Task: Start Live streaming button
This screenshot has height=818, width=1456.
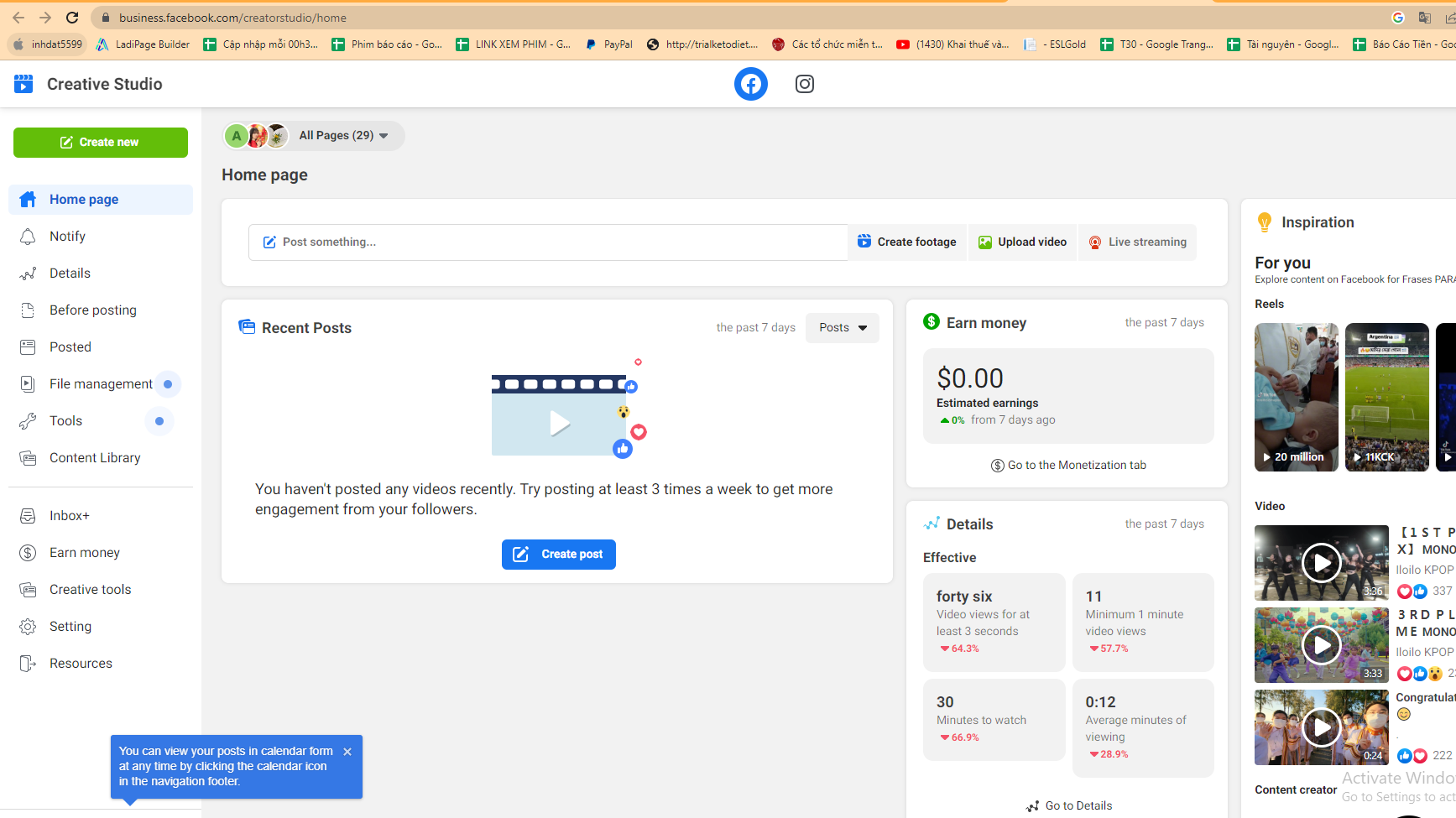Action: coord(1138,242)
